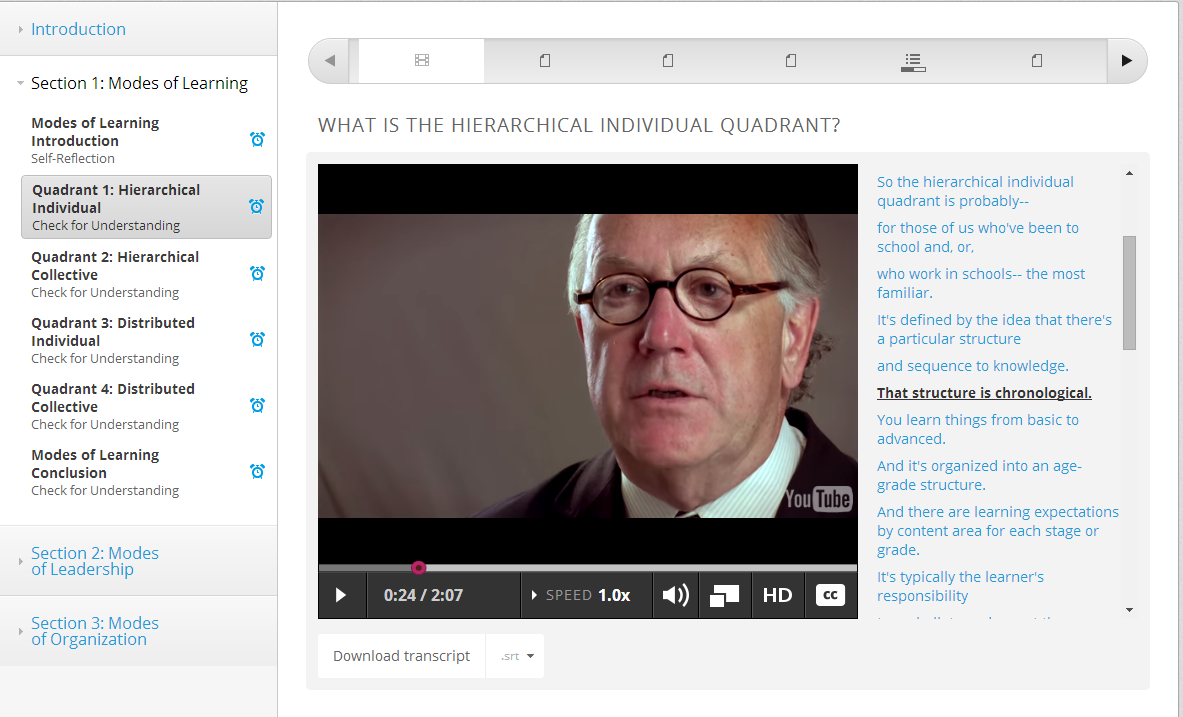
Task: Mute the video volume speaker icon
Action: [676, 595]
